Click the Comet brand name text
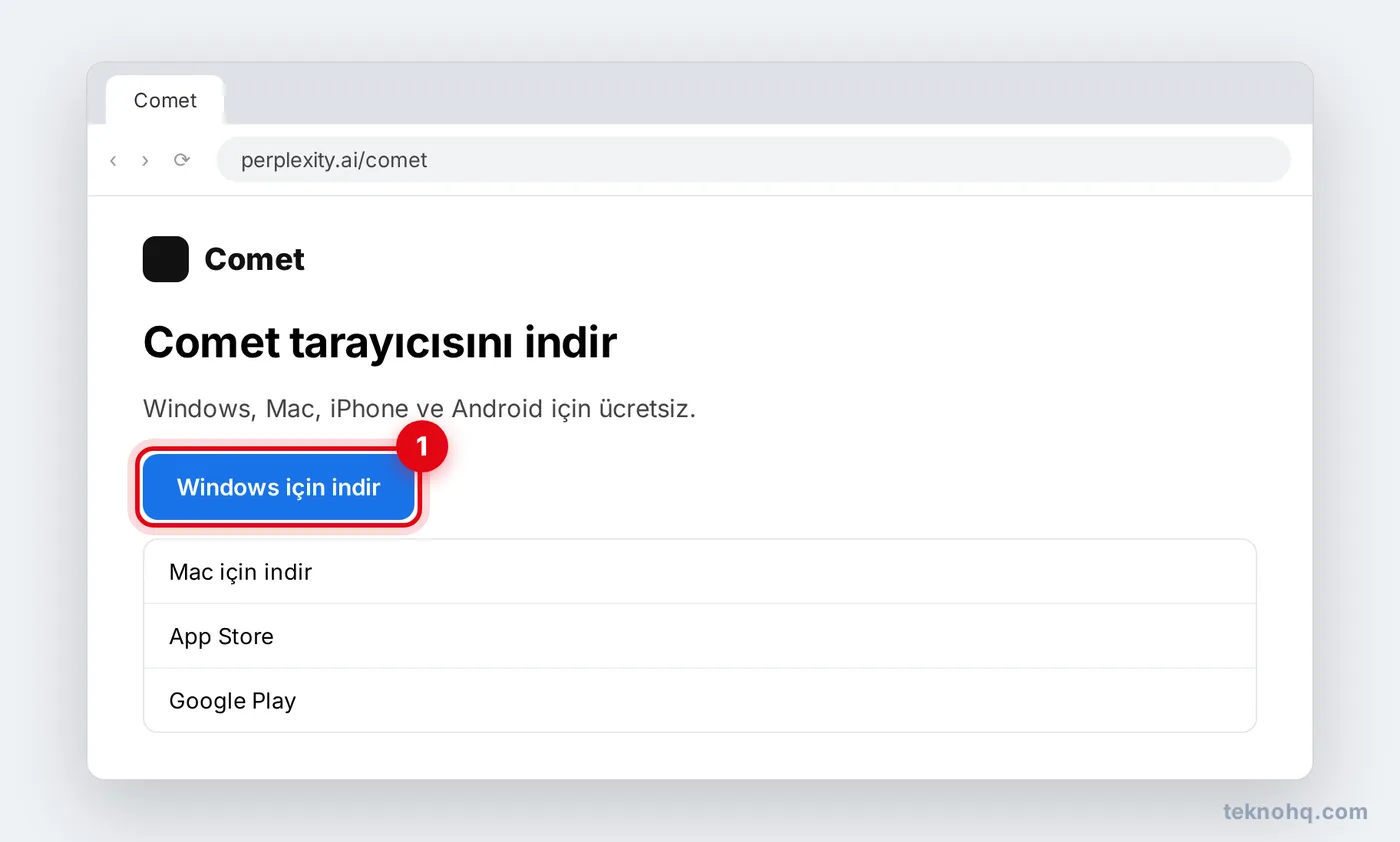Viewport: 1400px width, 842px height. click(254, 260)
